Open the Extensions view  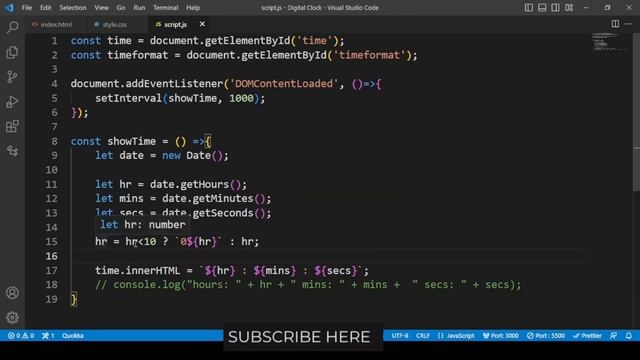[12, 126]
